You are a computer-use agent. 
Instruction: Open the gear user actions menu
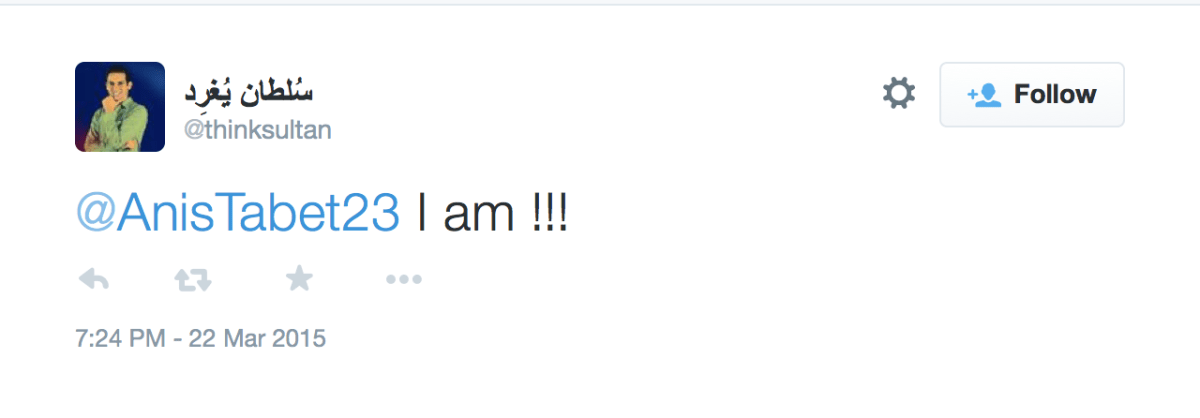point(898,94)
